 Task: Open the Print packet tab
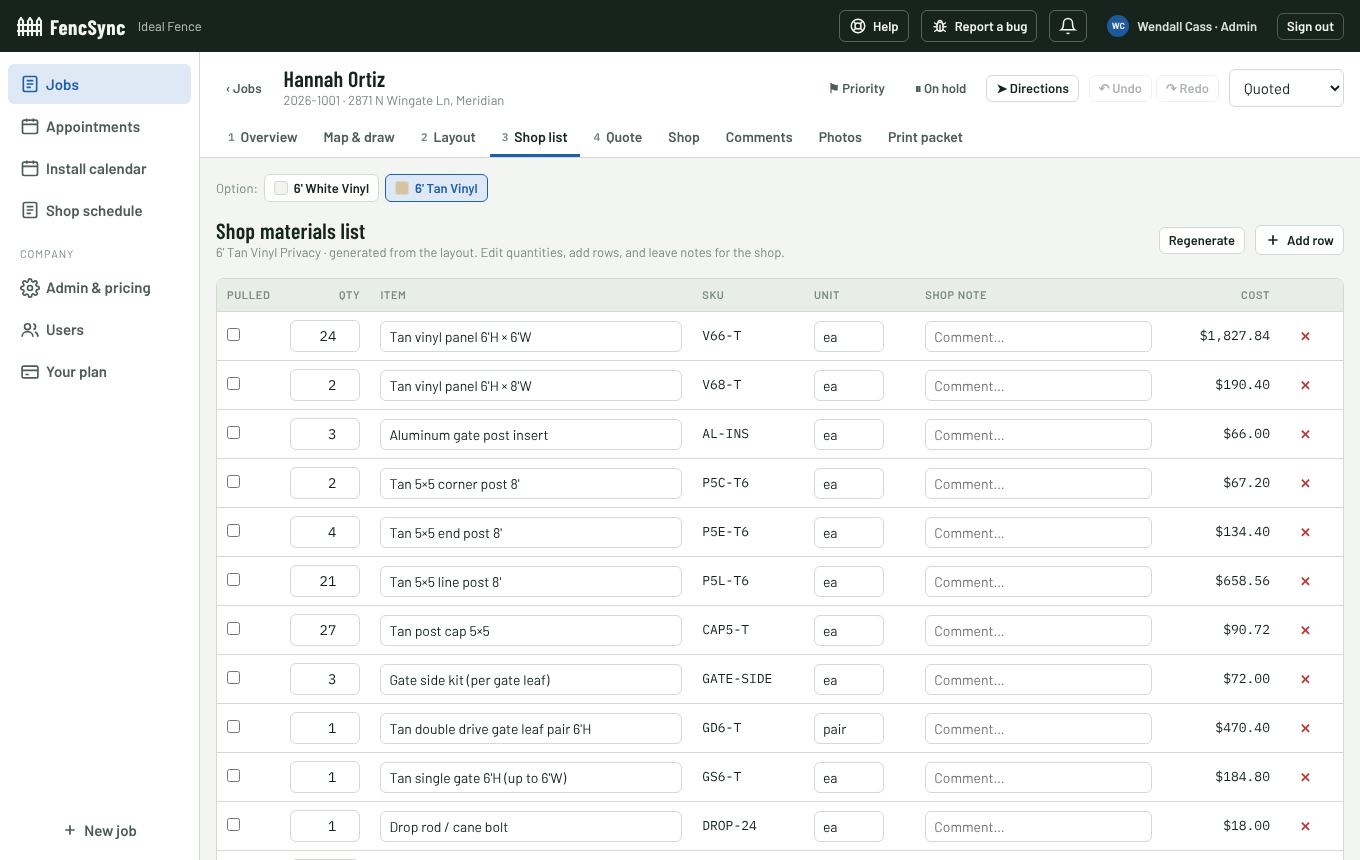[x=925, y=137]
